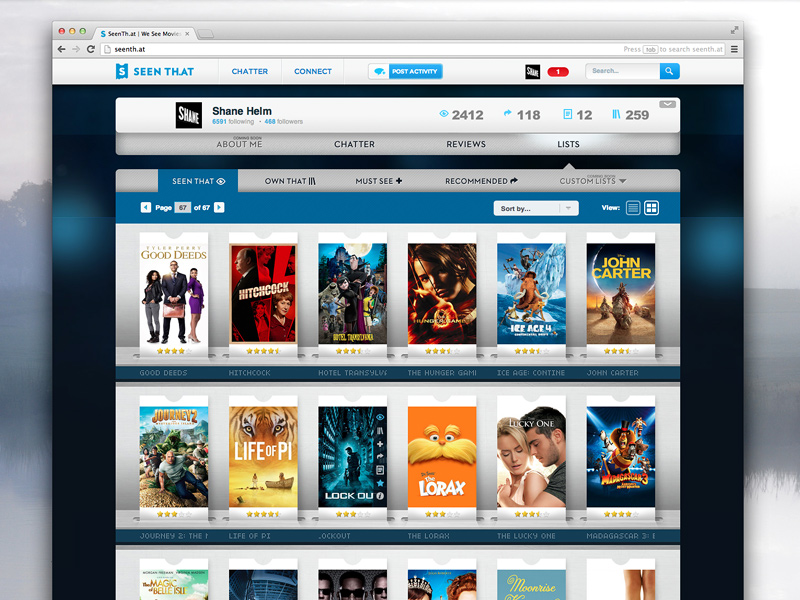
Task: Toggle seen eye icon on Lockout poster
Action: [x=380, y=417]
